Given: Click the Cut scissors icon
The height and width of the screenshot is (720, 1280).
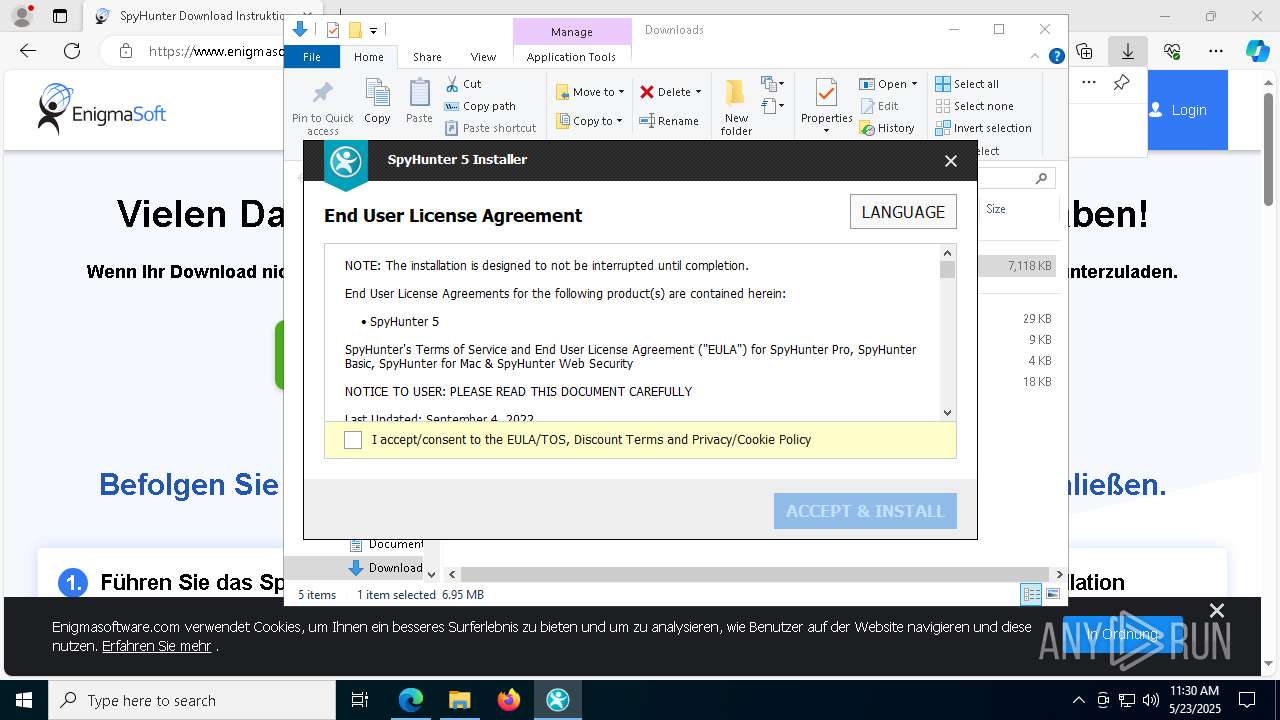Looking at the screenshot, I should coord(452,84).
